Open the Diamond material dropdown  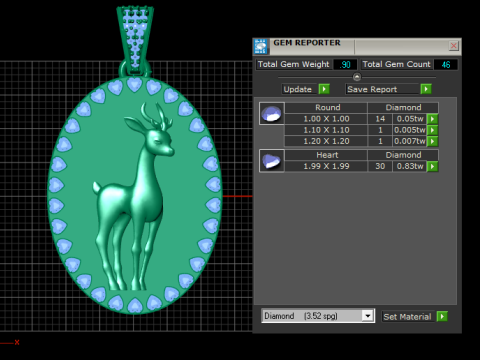click(x=368, y=316)
